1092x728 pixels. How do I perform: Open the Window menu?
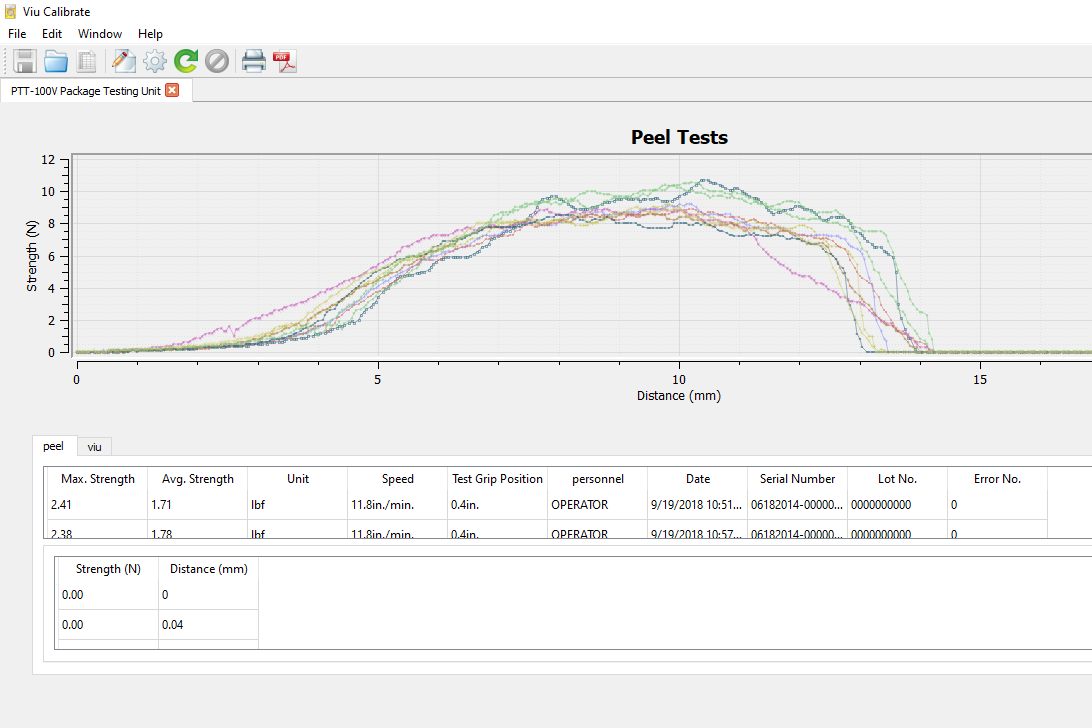click(x=100, y=34)
